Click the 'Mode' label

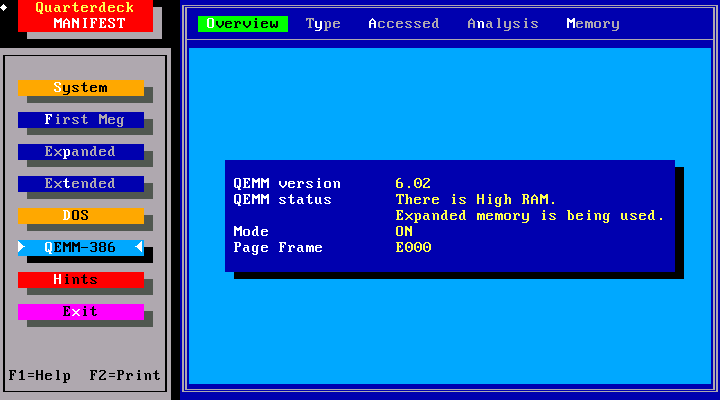point(251,231)
